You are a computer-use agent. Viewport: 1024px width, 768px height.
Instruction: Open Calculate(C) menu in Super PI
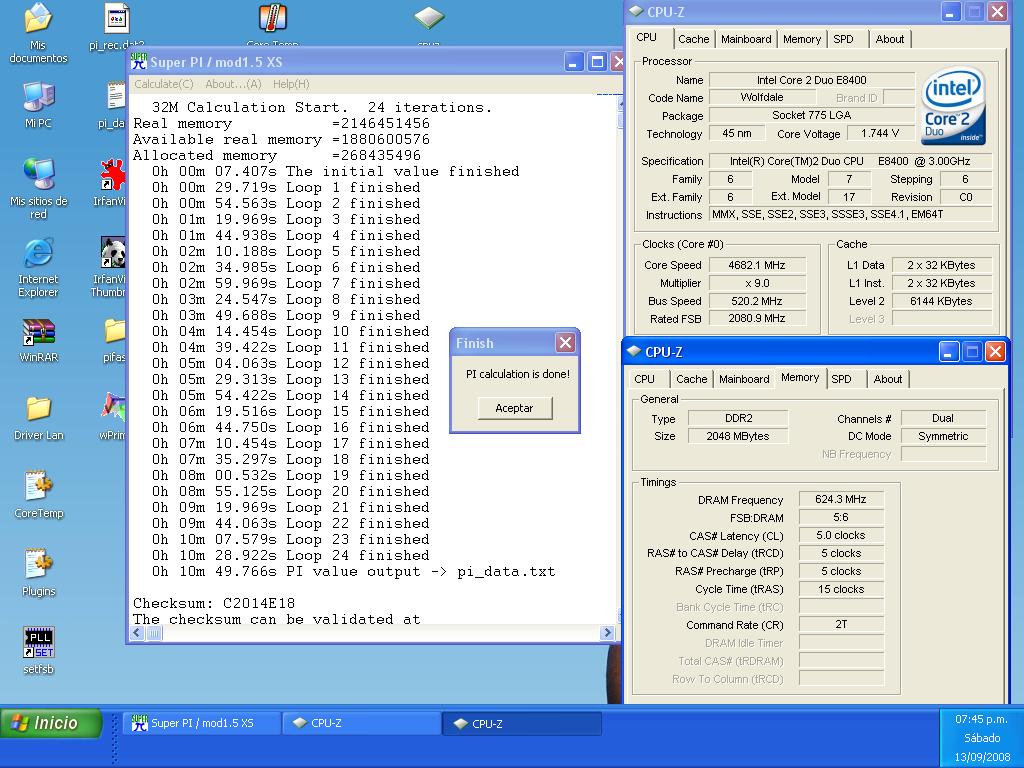click(164, 84)
